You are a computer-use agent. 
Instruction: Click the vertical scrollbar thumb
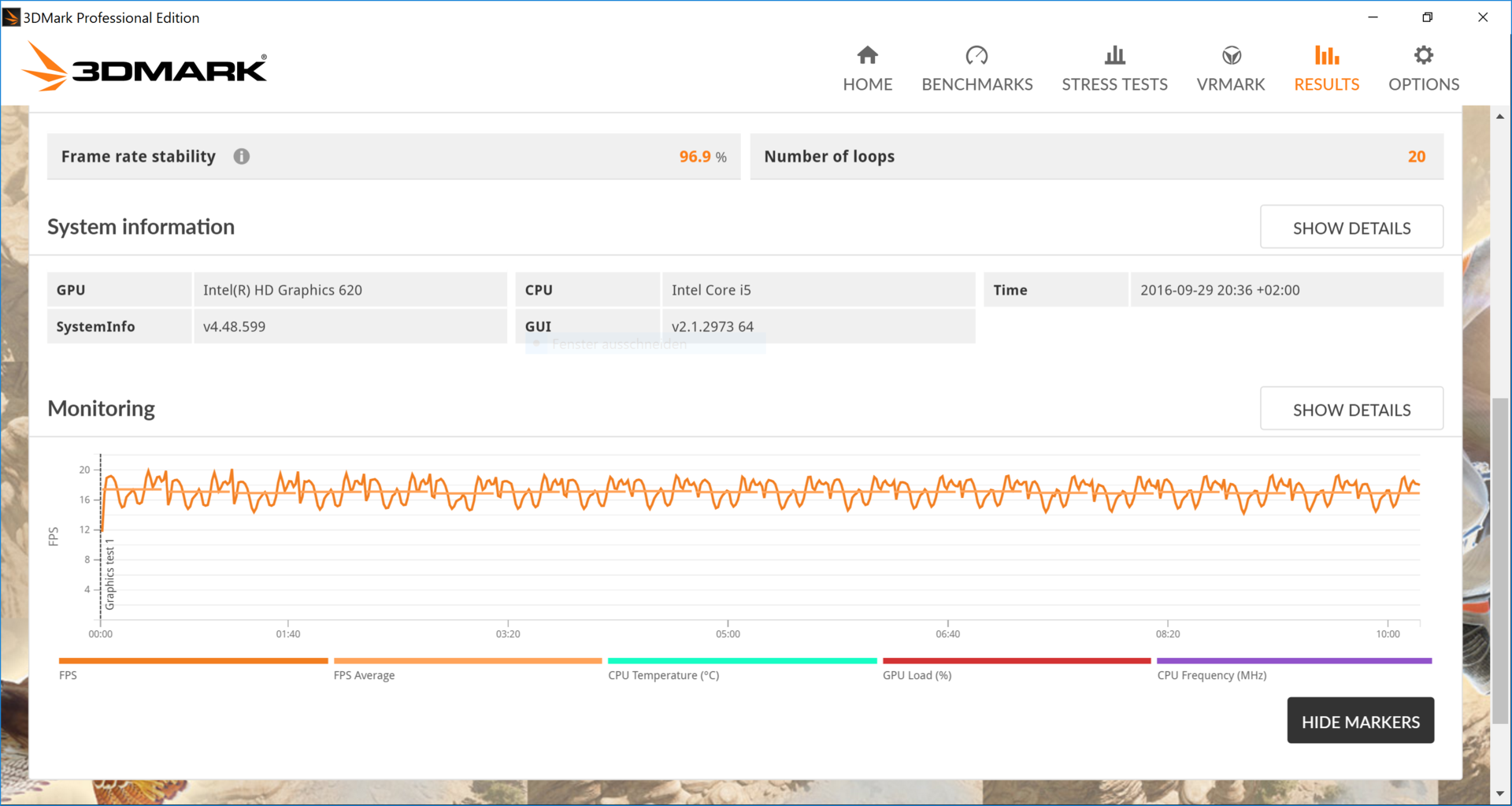coord(1500,561)
